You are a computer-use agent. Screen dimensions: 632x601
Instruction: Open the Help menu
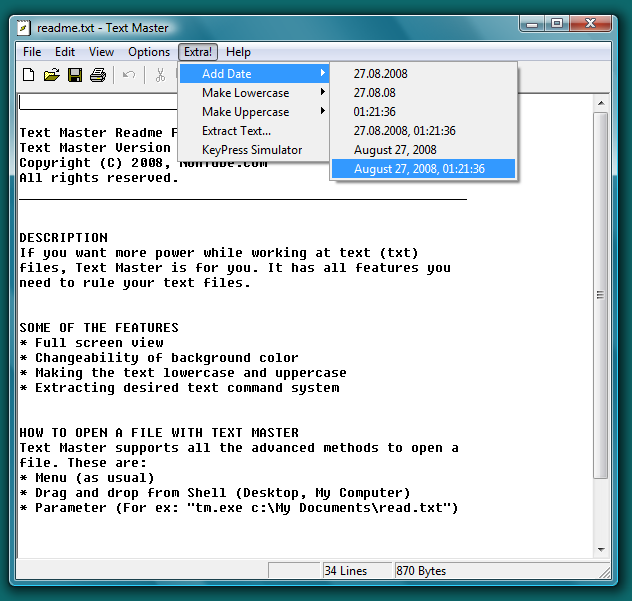coord(238,52)
